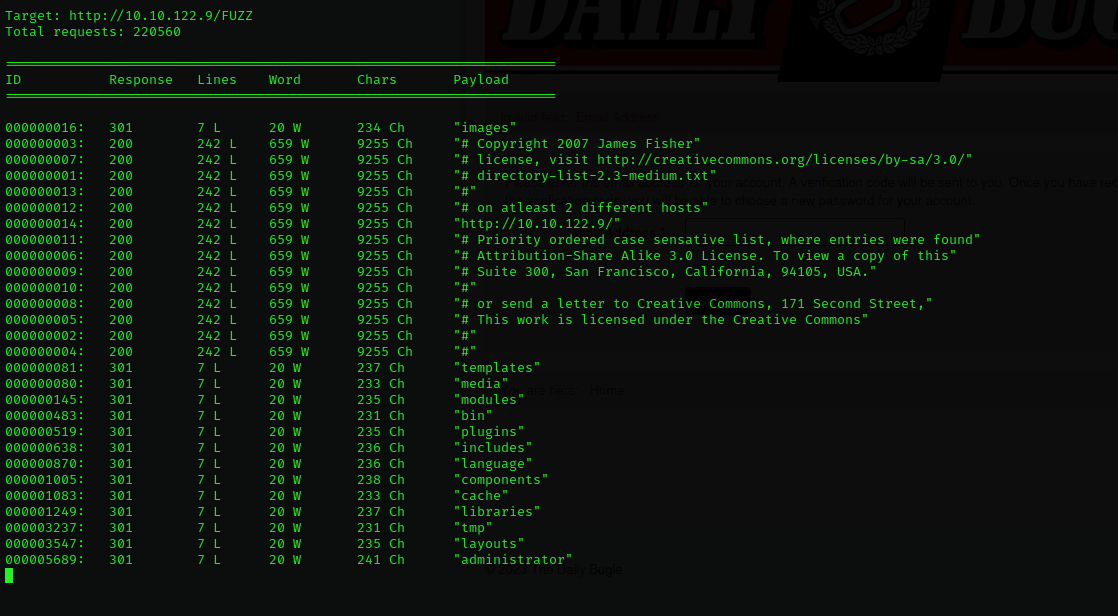Click the "libraries" payload result
The image size is (1118, 616).
[497, 512]
